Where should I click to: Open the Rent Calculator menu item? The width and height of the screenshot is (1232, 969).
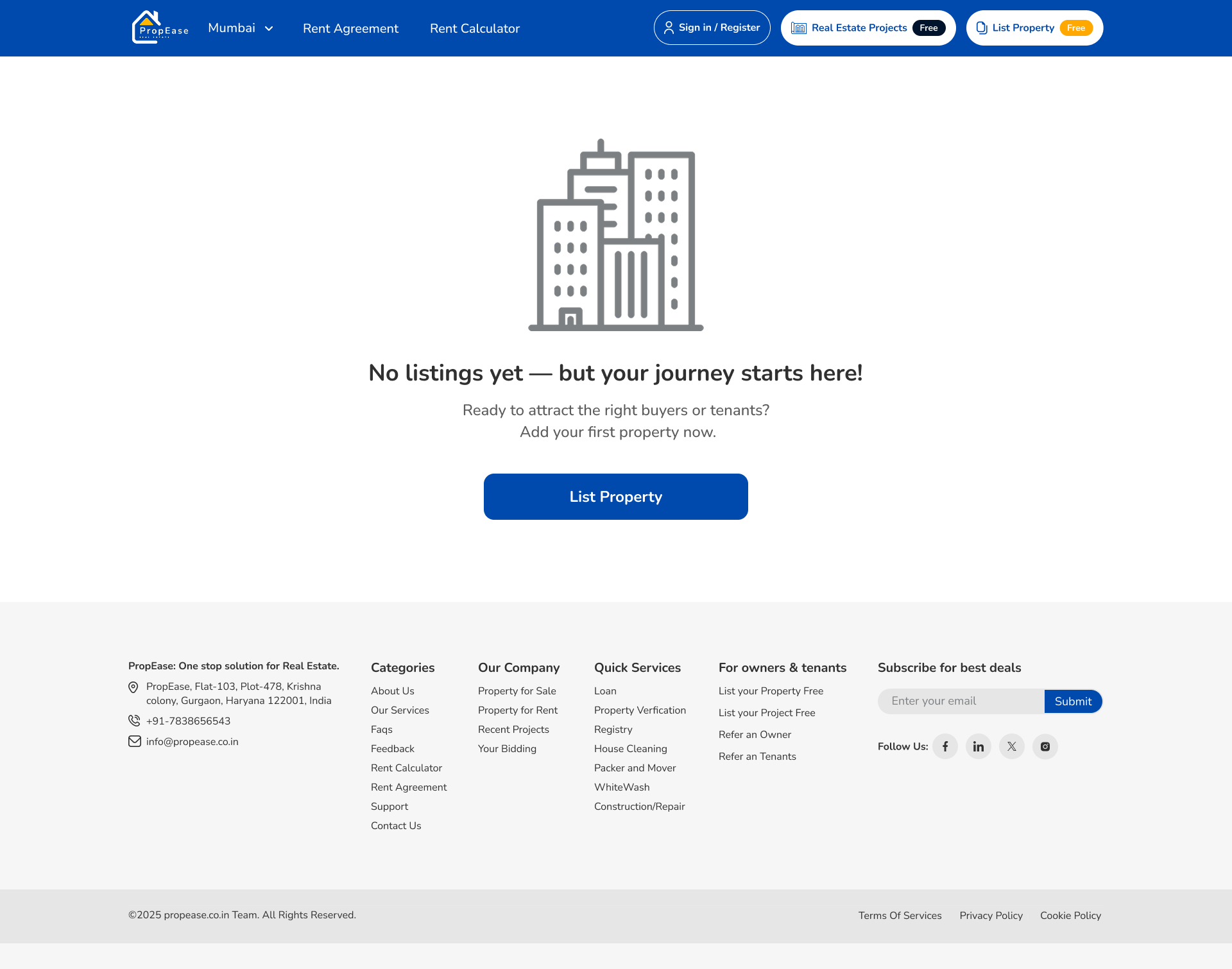(475, 28)
